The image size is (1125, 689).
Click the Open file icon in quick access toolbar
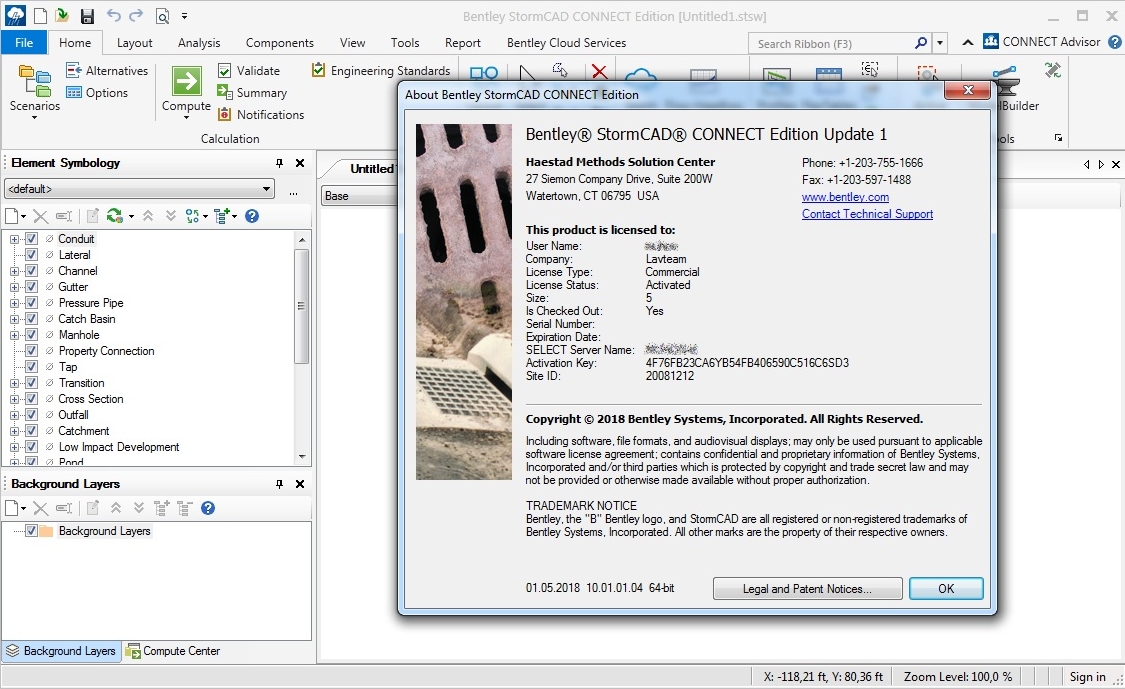coord(62,15)
